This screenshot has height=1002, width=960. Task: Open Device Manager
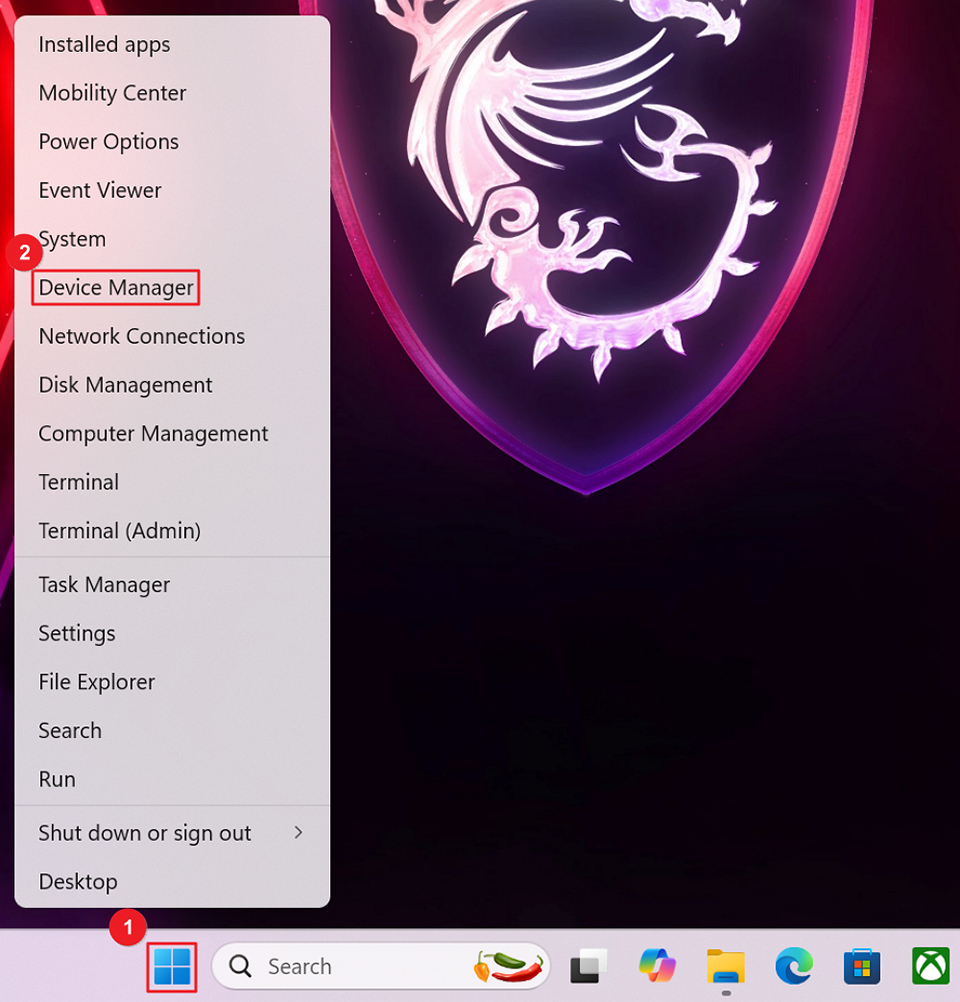(172, 288)
